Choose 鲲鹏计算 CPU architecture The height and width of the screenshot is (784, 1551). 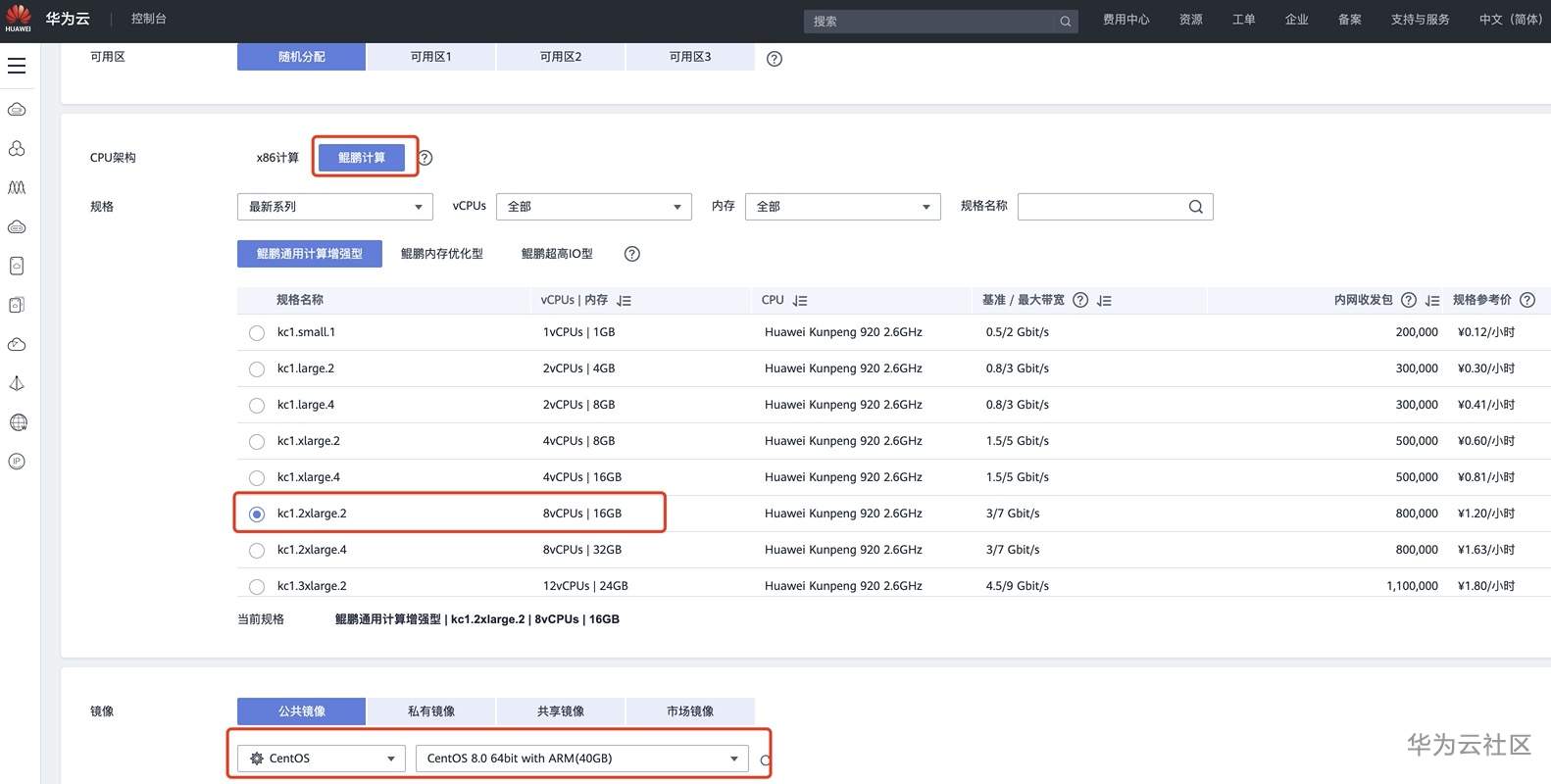coord(362,158)
